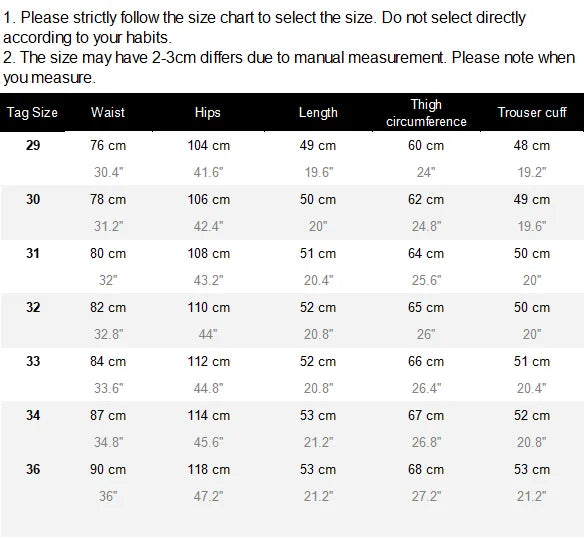The height and width of the screenshot is (538, 584).
Task: Select the Hips column header
Action: click(x=207, y=113)
